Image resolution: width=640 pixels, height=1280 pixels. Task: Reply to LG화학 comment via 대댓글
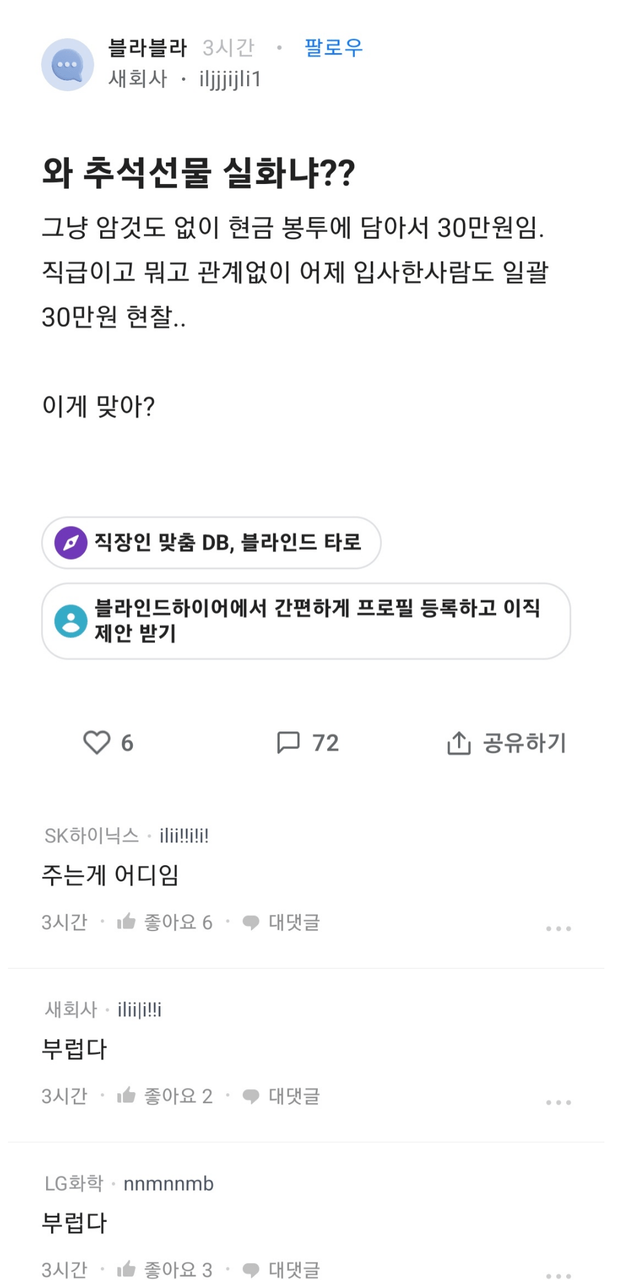coord(282,1270)
